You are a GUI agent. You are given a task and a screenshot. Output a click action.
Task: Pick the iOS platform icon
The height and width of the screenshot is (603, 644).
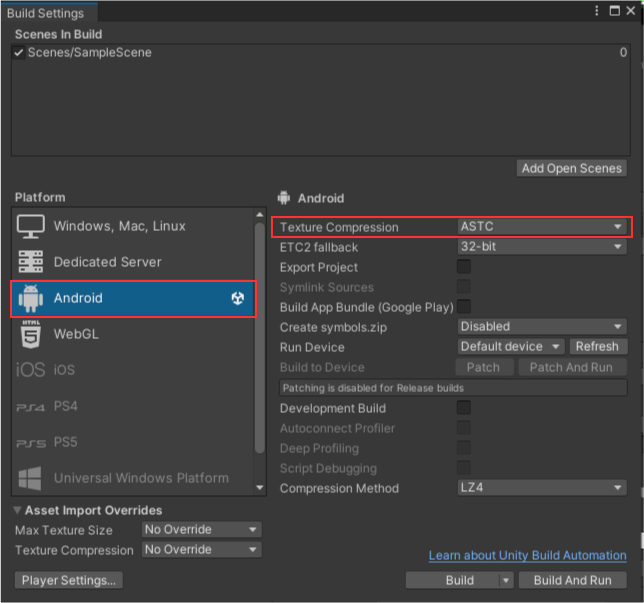(x=30, y=370)
